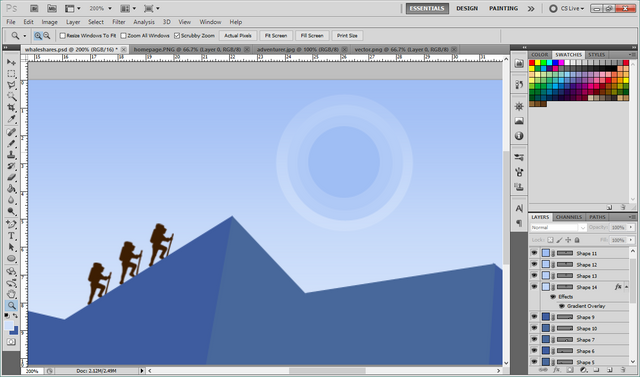This screenshot has height=377, width=640.
Task: Select the Path Selection tool
Action: pos(11,248)
